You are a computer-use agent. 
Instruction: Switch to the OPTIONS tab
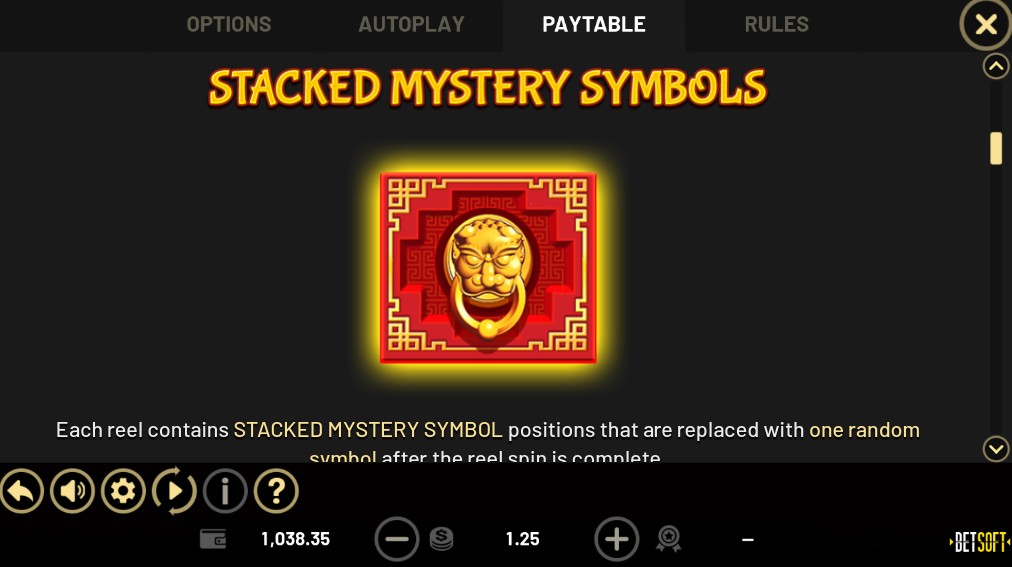228,25
